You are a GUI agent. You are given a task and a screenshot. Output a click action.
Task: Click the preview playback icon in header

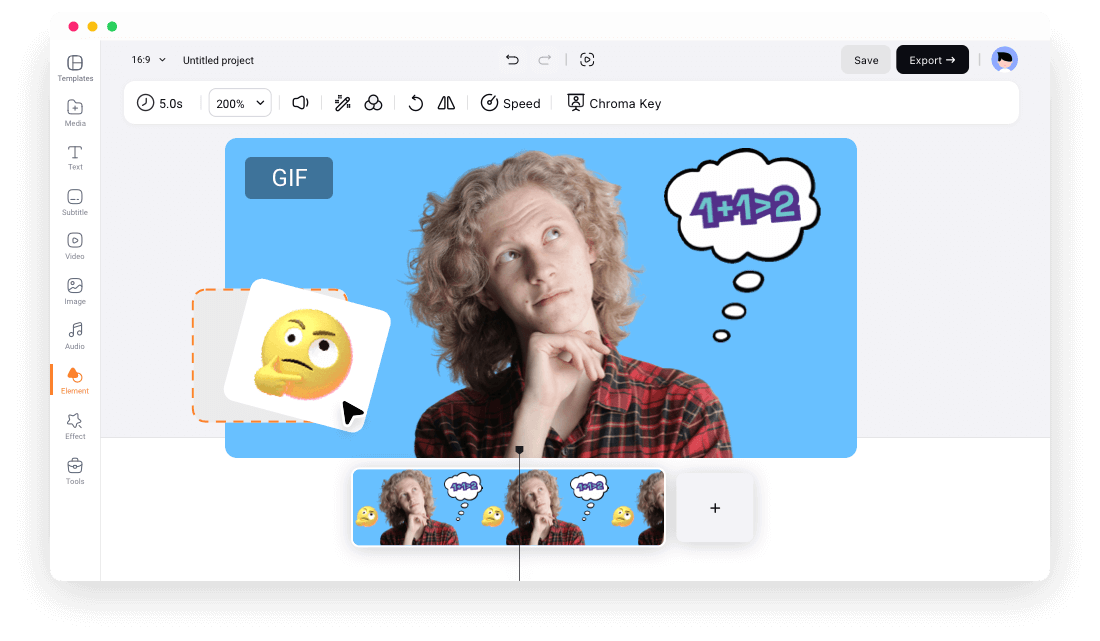pos(587,60)
